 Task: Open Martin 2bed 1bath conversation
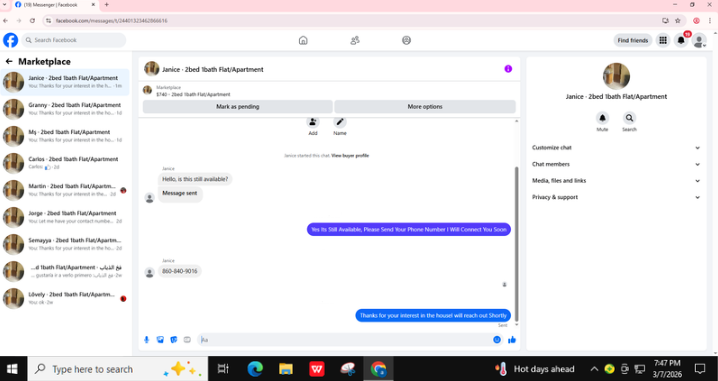(x=65, y=190)
